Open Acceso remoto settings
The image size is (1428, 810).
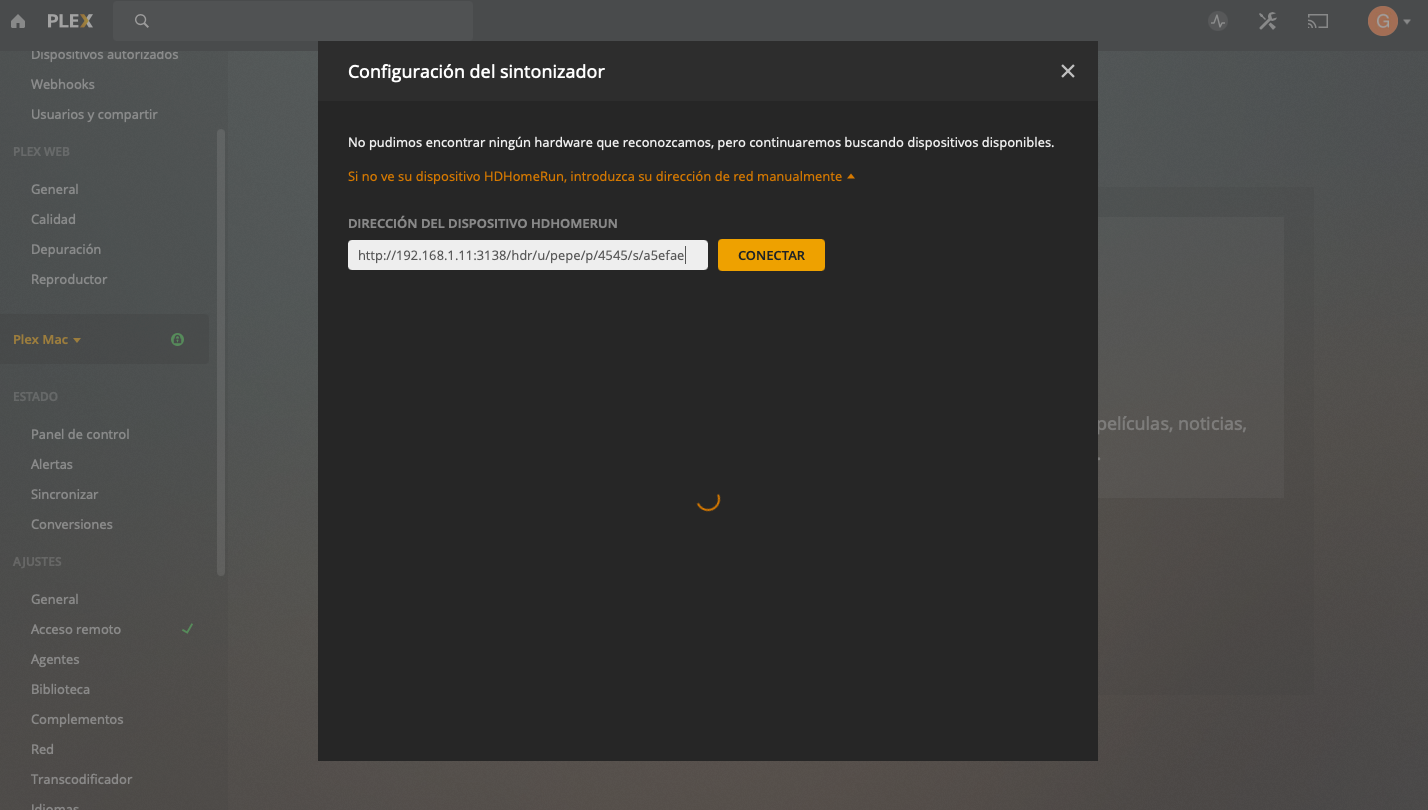tap(76, 629)
